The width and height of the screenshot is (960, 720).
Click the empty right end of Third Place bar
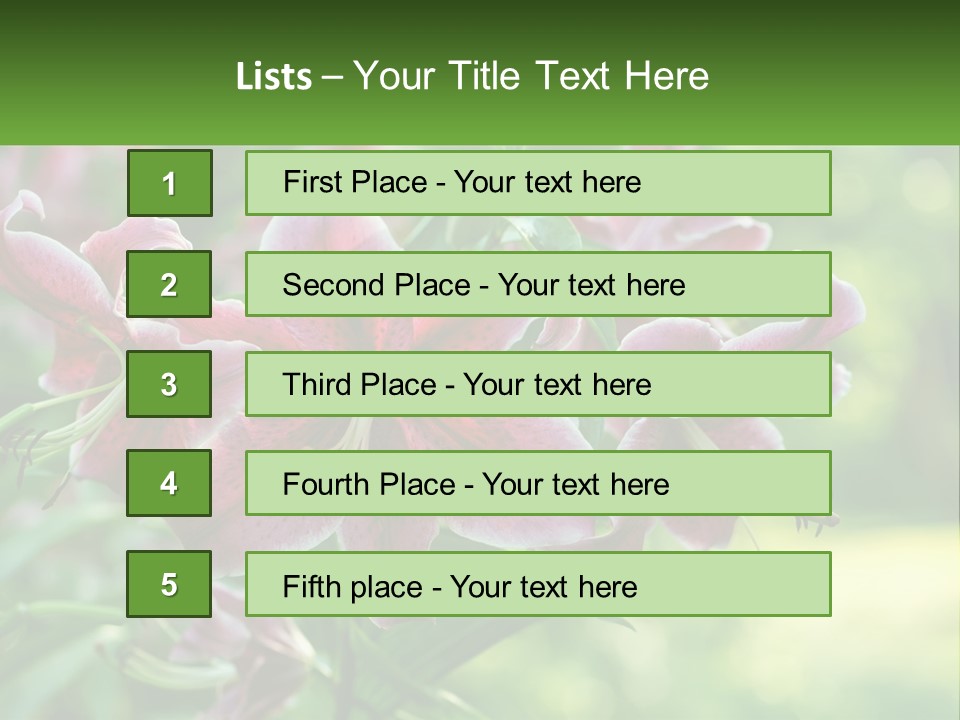click(x=760, y=384)
